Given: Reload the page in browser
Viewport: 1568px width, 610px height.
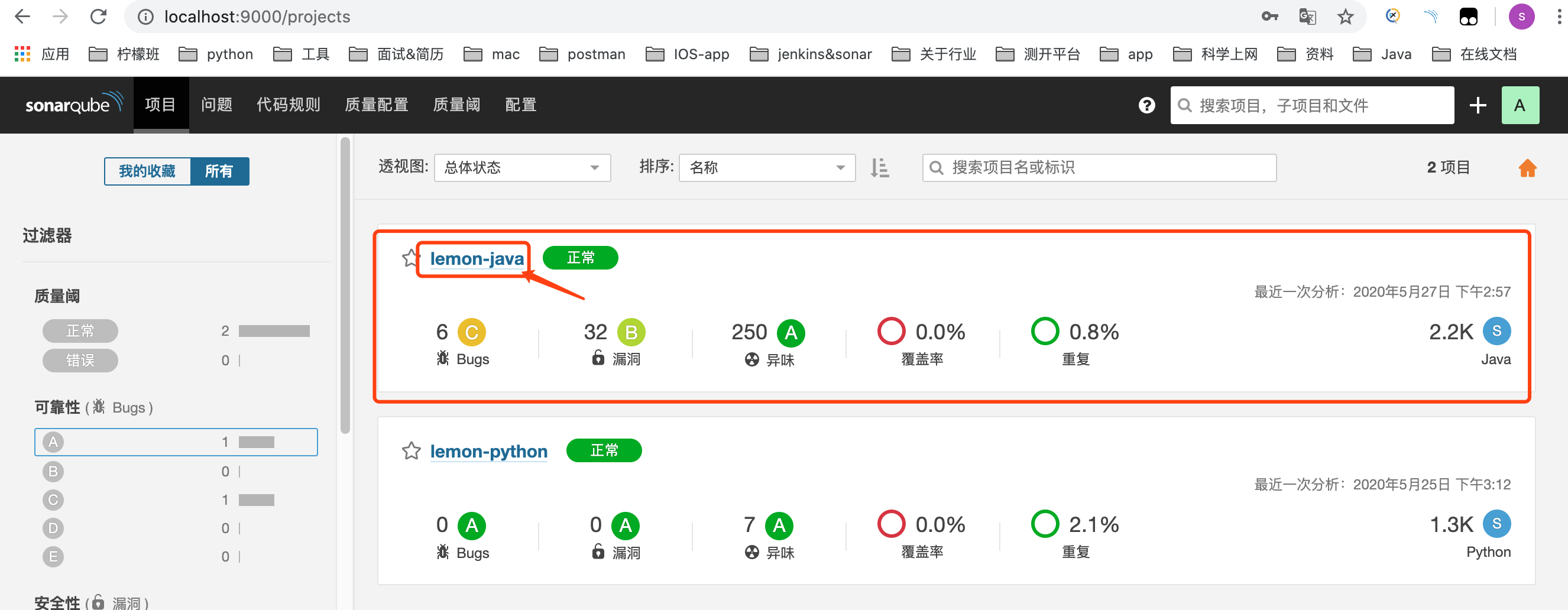Looking at the screenshot, I should click(99, 17).
